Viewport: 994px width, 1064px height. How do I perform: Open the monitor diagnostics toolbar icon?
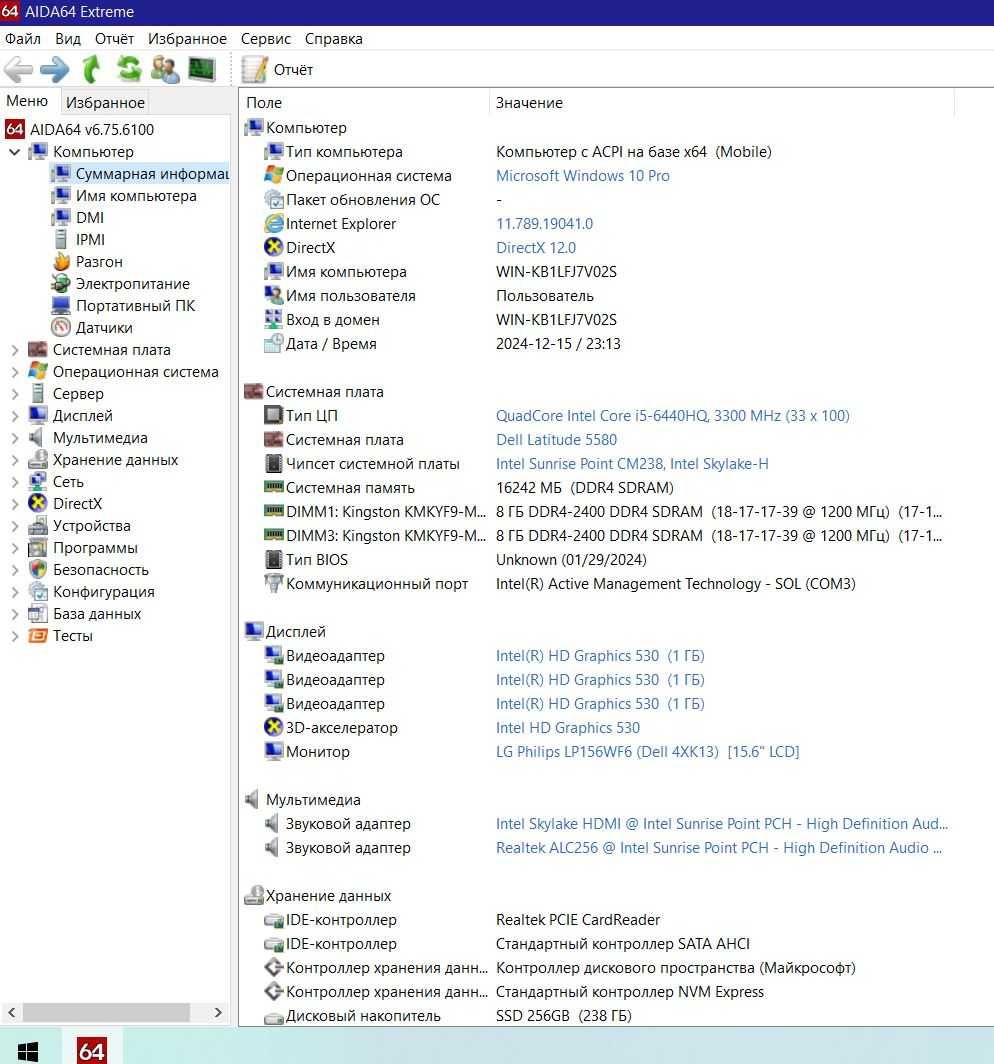coord(202,69)
